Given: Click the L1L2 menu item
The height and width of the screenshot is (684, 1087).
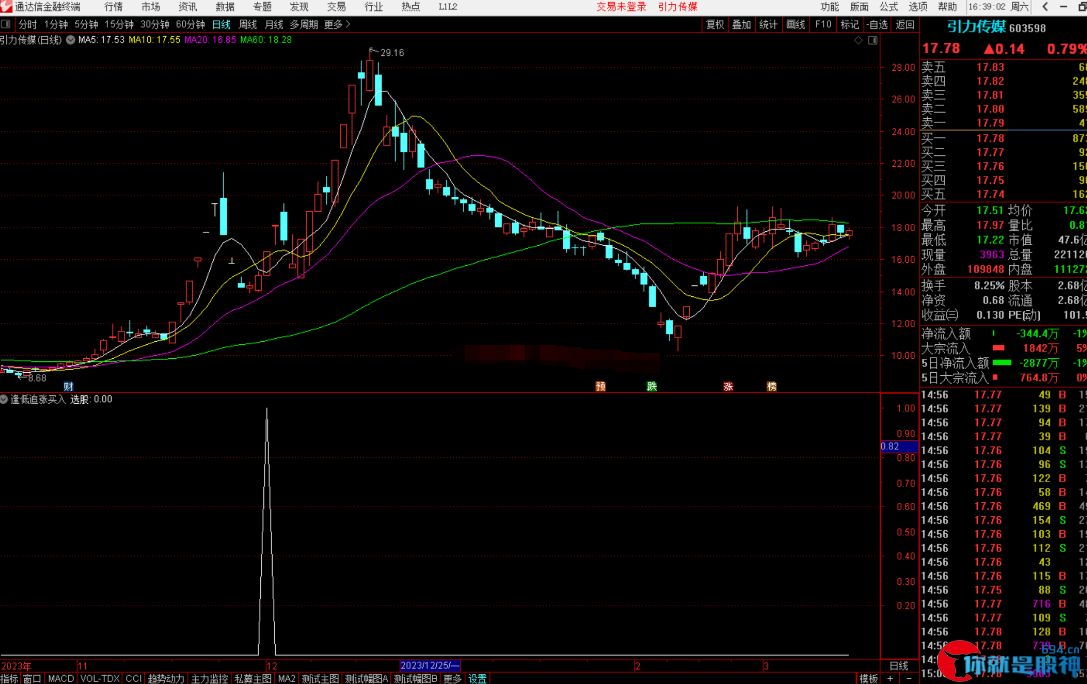Looking at the screenshot, I should coord(448,6).
